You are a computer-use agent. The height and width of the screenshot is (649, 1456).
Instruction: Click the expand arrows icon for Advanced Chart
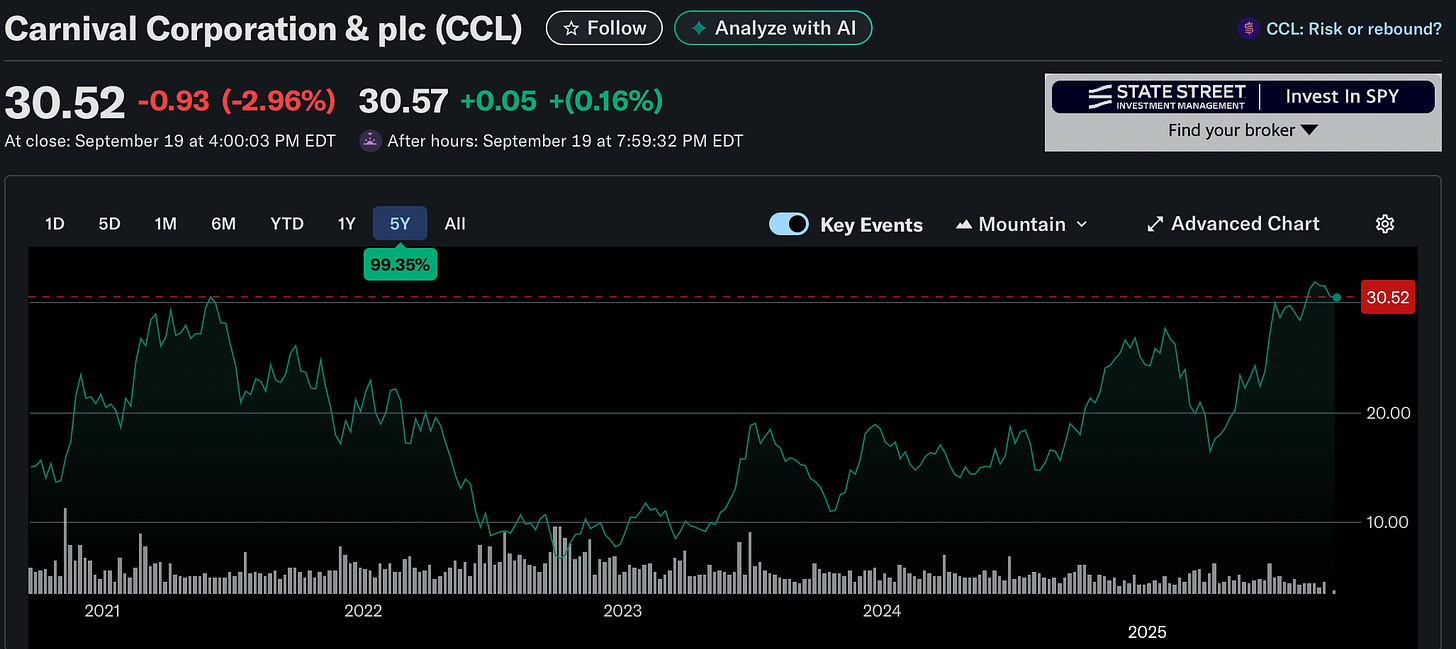pyautogui.click(x=1155, y=224)
